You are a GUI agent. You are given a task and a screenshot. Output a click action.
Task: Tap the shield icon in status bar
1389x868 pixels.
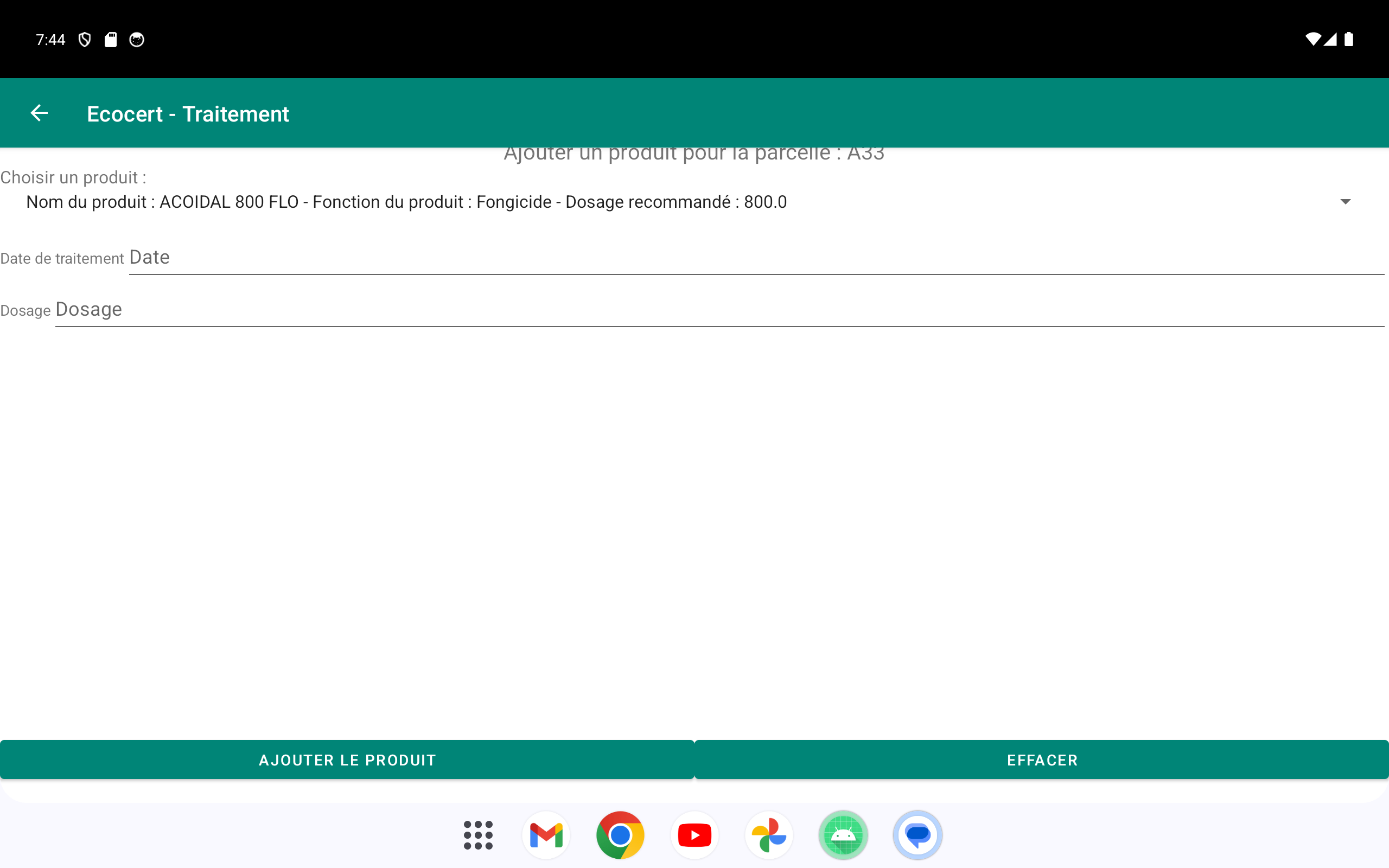tap(85, 40)
